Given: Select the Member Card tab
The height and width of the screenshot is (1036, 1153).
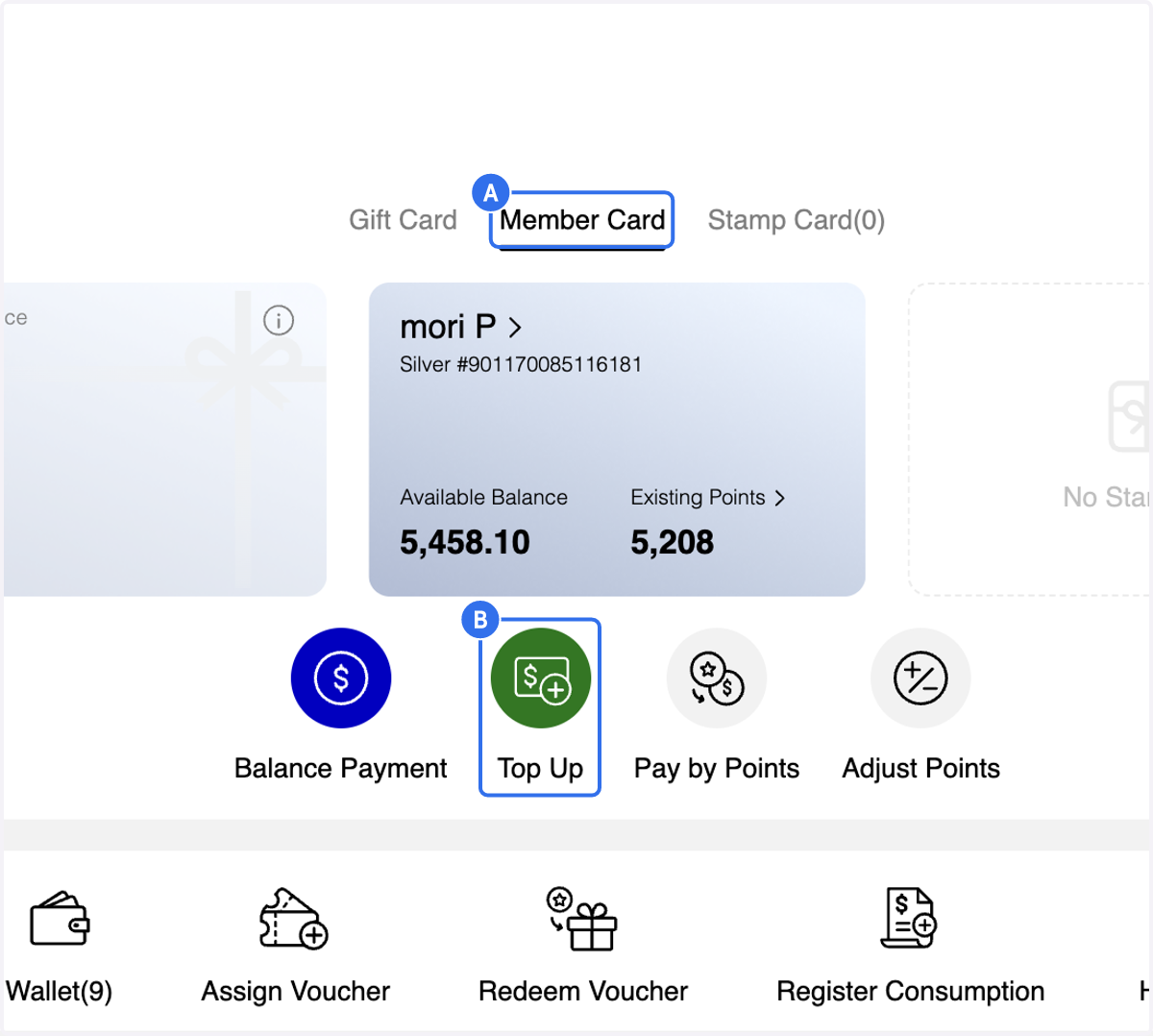Looking at the screenshot, I should click(582, 220).
